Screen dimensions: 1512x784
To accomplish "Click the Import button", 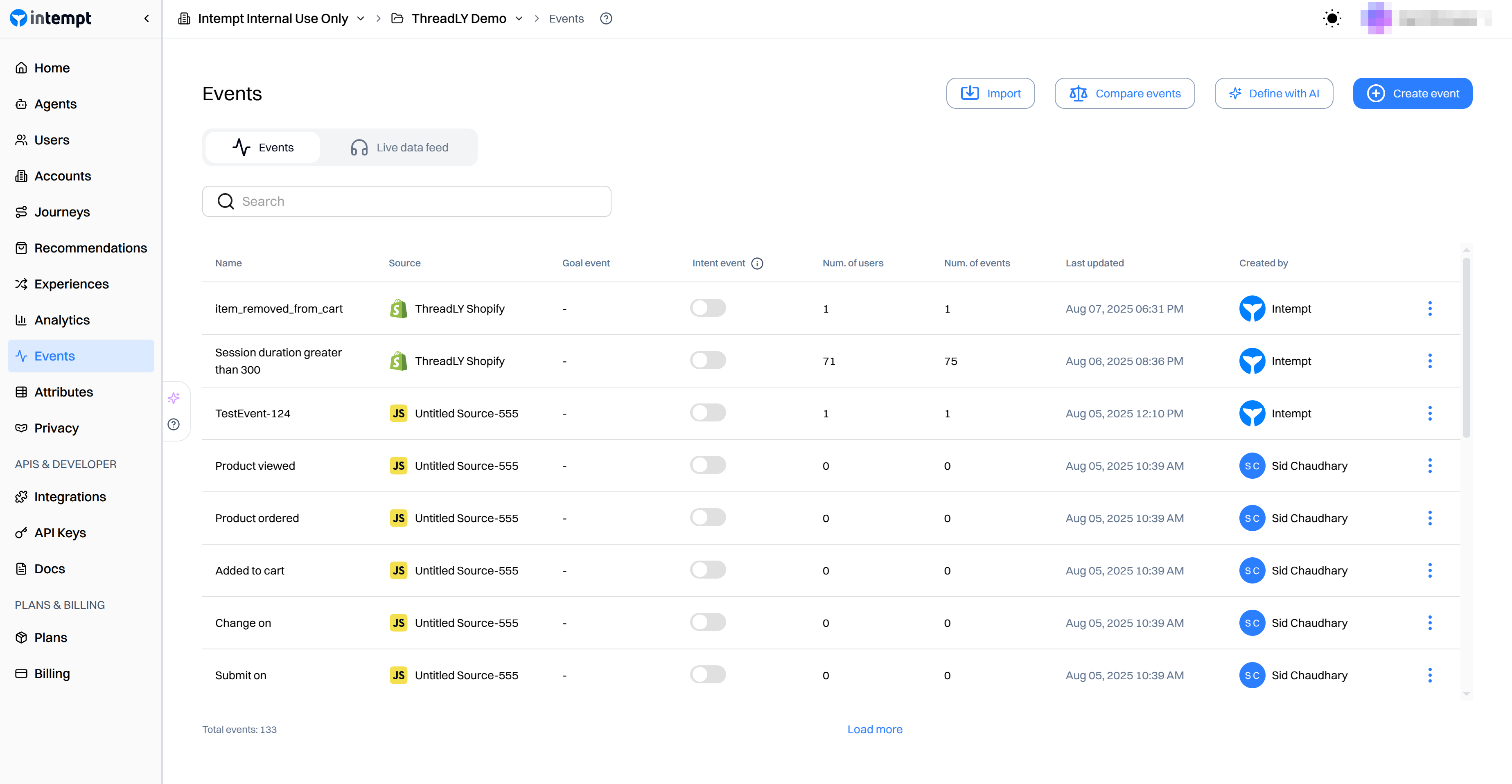I will pos(990,93).
